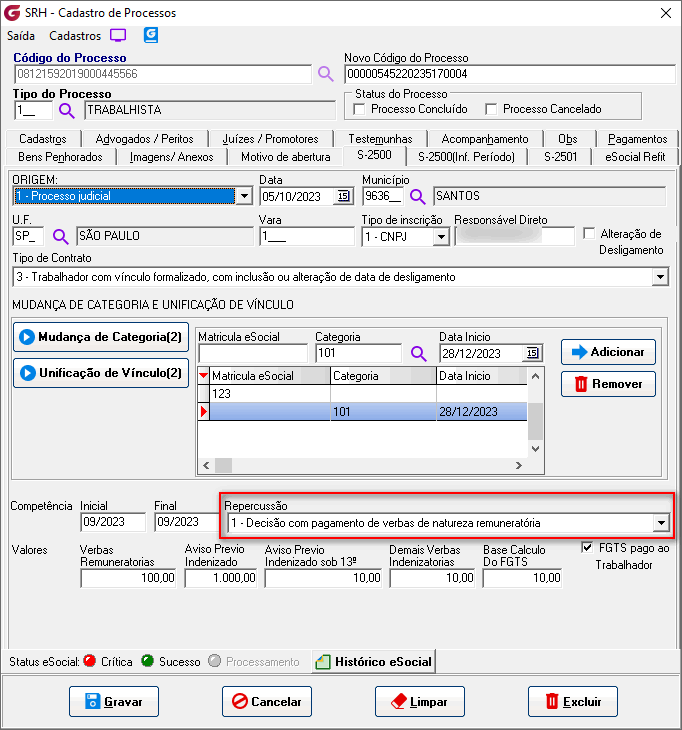This screenshot has width=682, height=730.
Task: Click the Verbas Remuneratorias value field
Action: pos(128,578)
